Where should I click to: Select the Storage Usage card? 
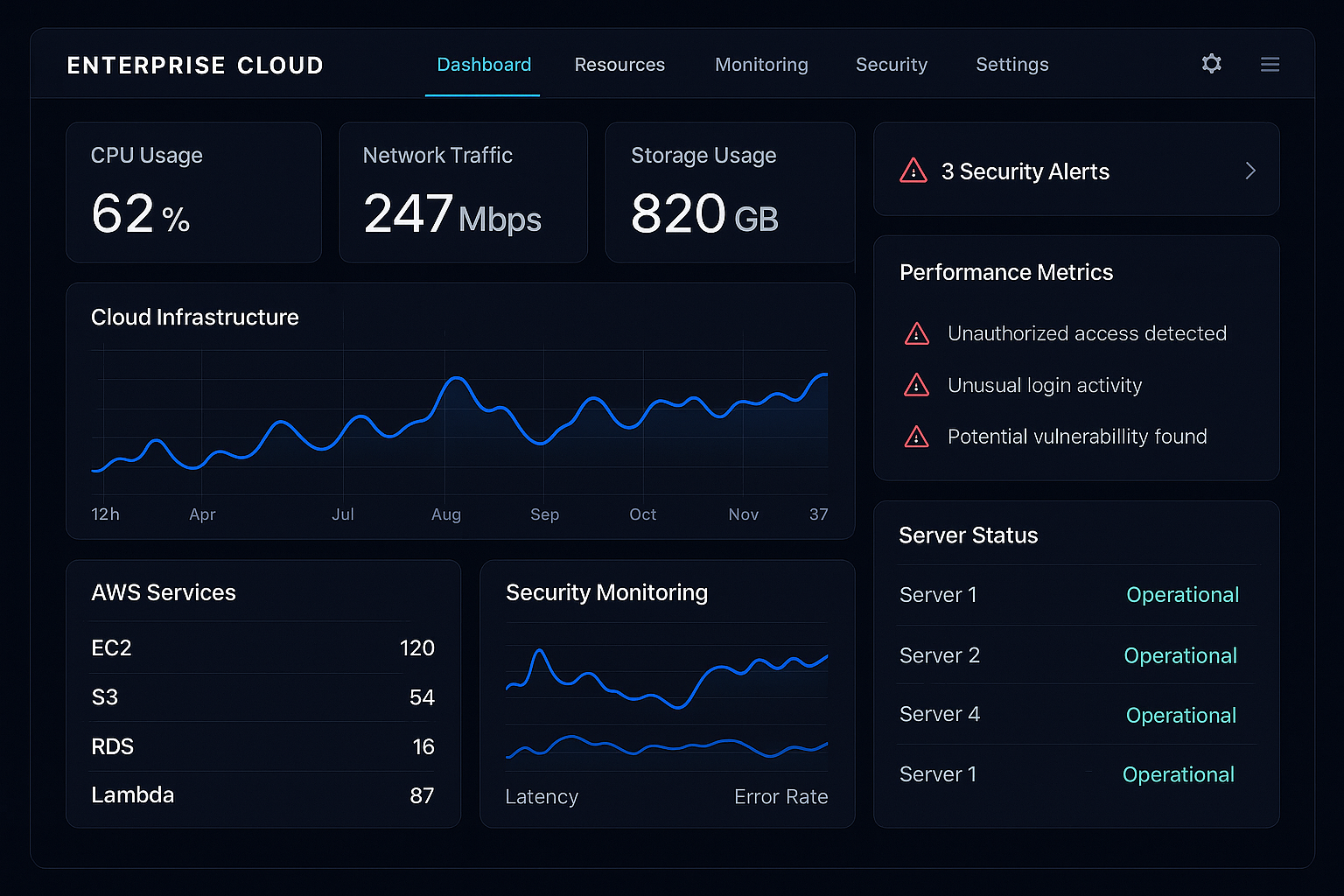(730, 192)
